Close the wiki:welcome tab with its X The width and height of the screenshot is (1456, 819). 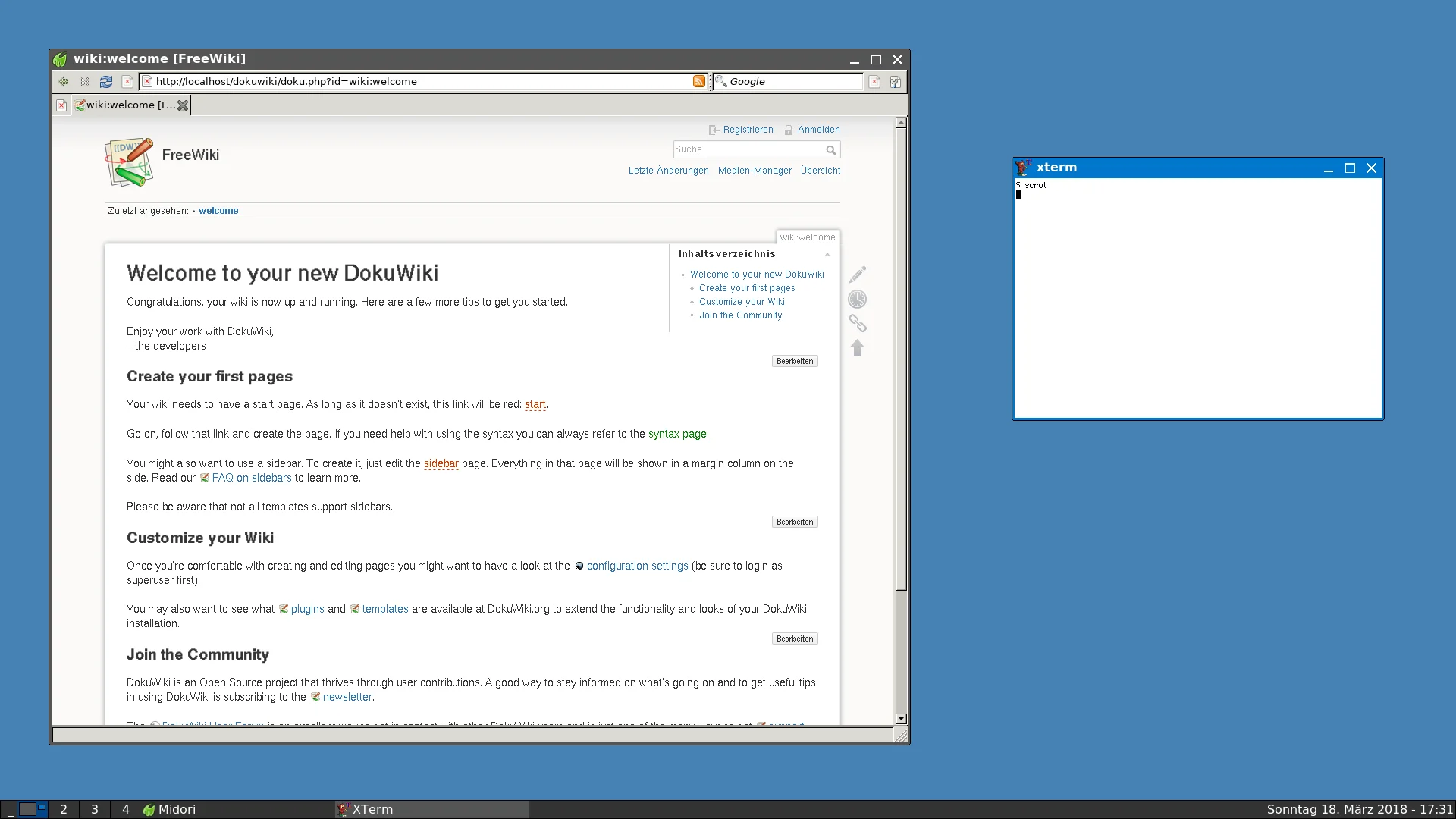coord(183,105)
